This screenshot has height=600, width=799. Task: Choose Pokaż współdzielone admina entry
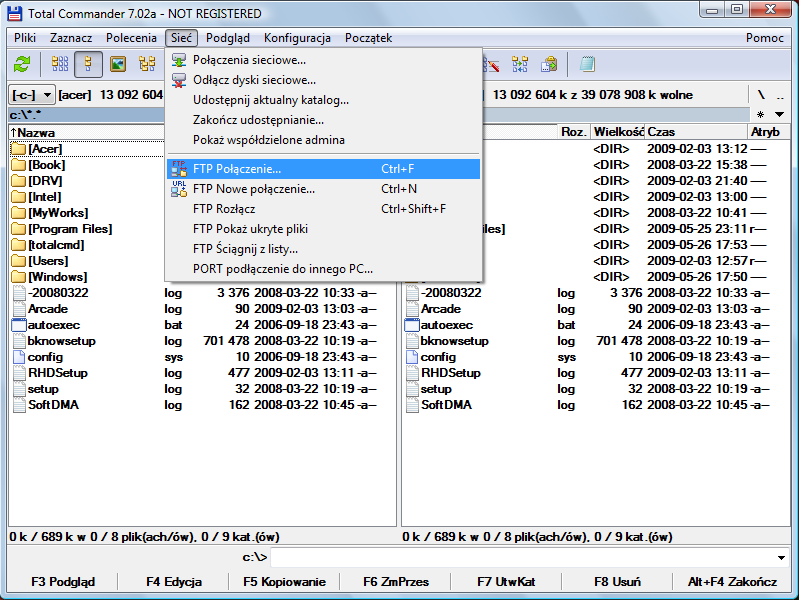click(x=323, y=140)
